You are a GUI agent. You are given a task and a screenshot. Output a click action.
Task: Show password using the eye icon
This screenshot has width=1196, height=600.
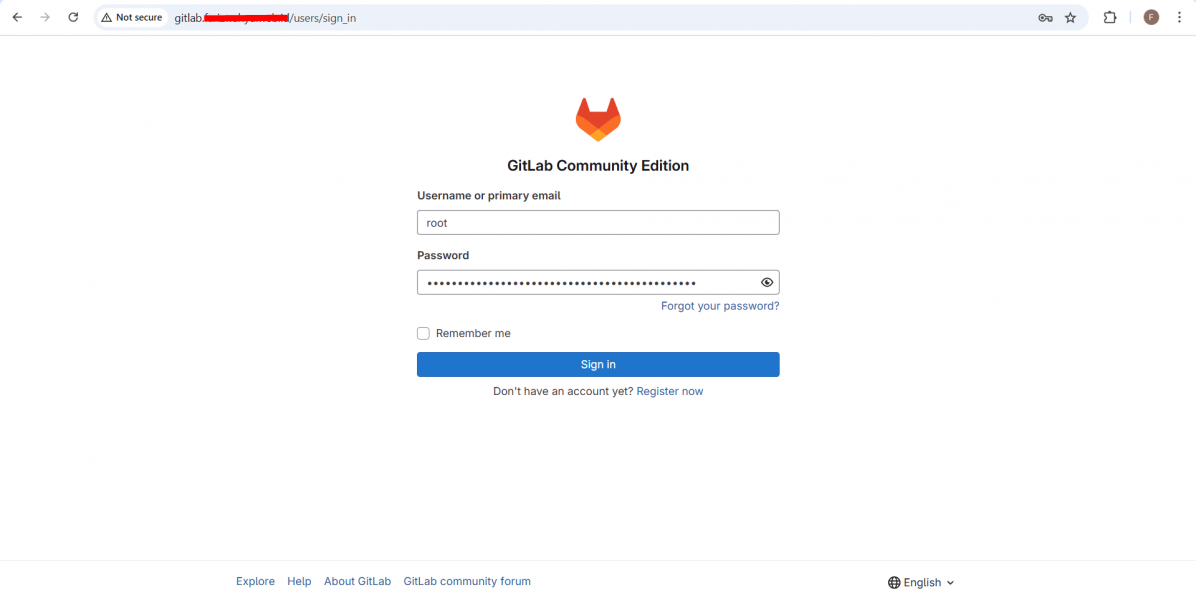point(767,283)
